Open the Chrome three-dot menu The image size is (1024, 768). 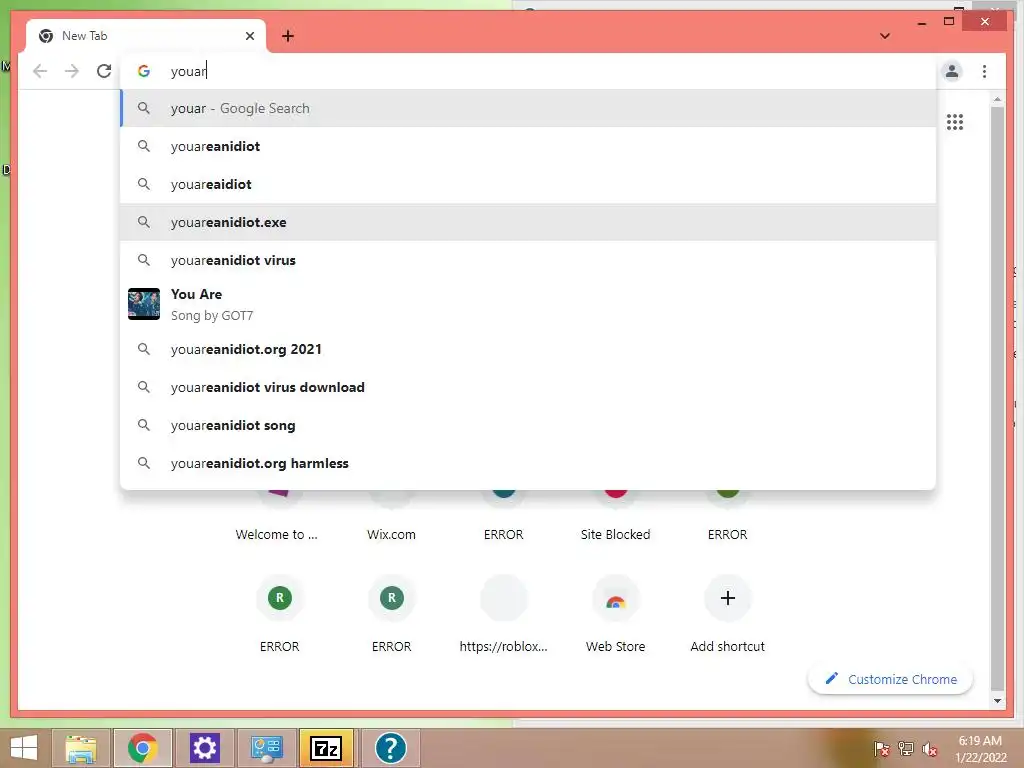tap(984, 71)
